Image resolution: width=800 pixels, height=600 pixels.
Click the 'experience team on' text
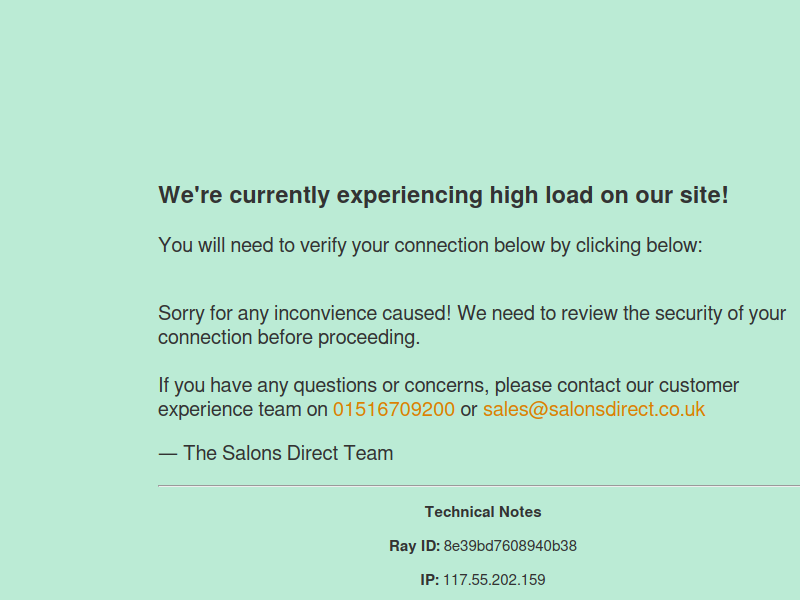[x=242, y=409]
